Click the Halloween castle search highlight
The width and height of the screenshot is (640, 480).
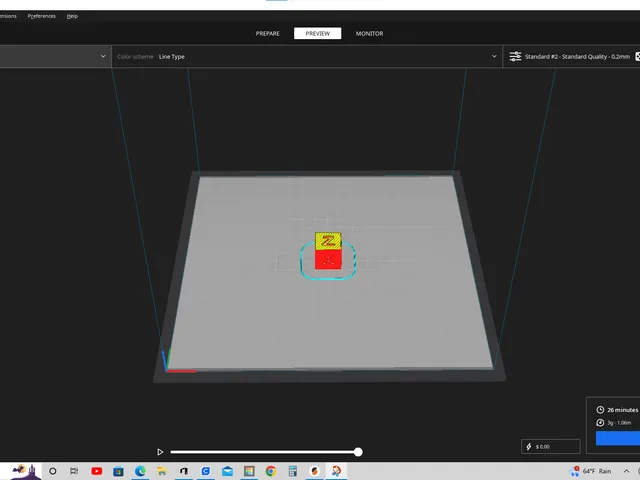point(24,471)
